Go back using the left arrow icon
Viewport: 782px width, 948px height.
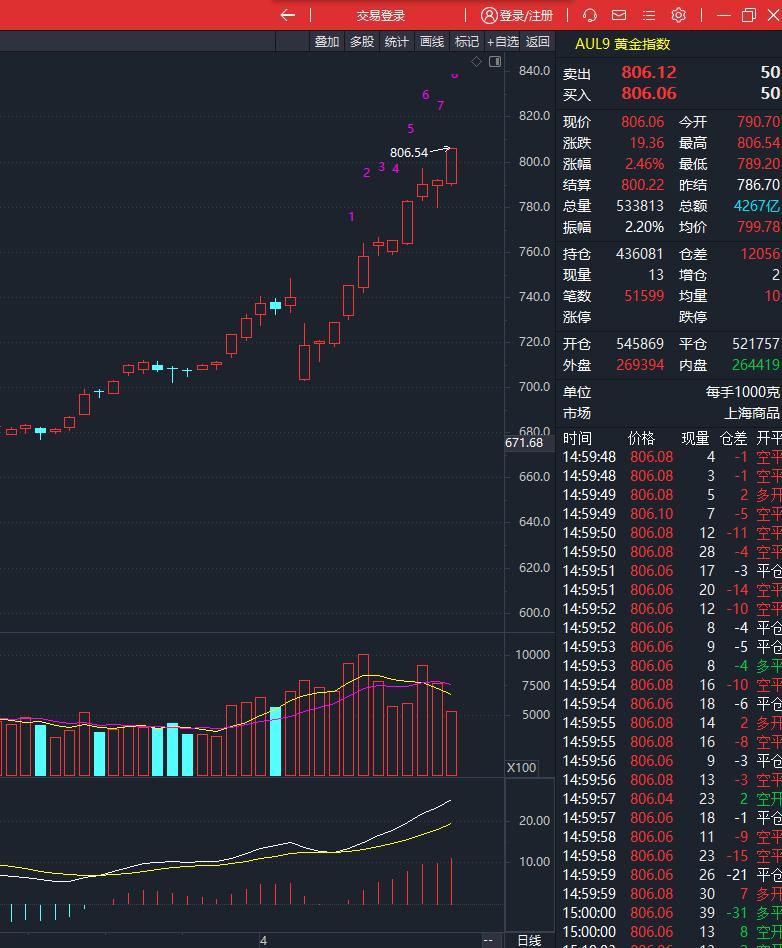pyautogui.click(x=288, y=15)
